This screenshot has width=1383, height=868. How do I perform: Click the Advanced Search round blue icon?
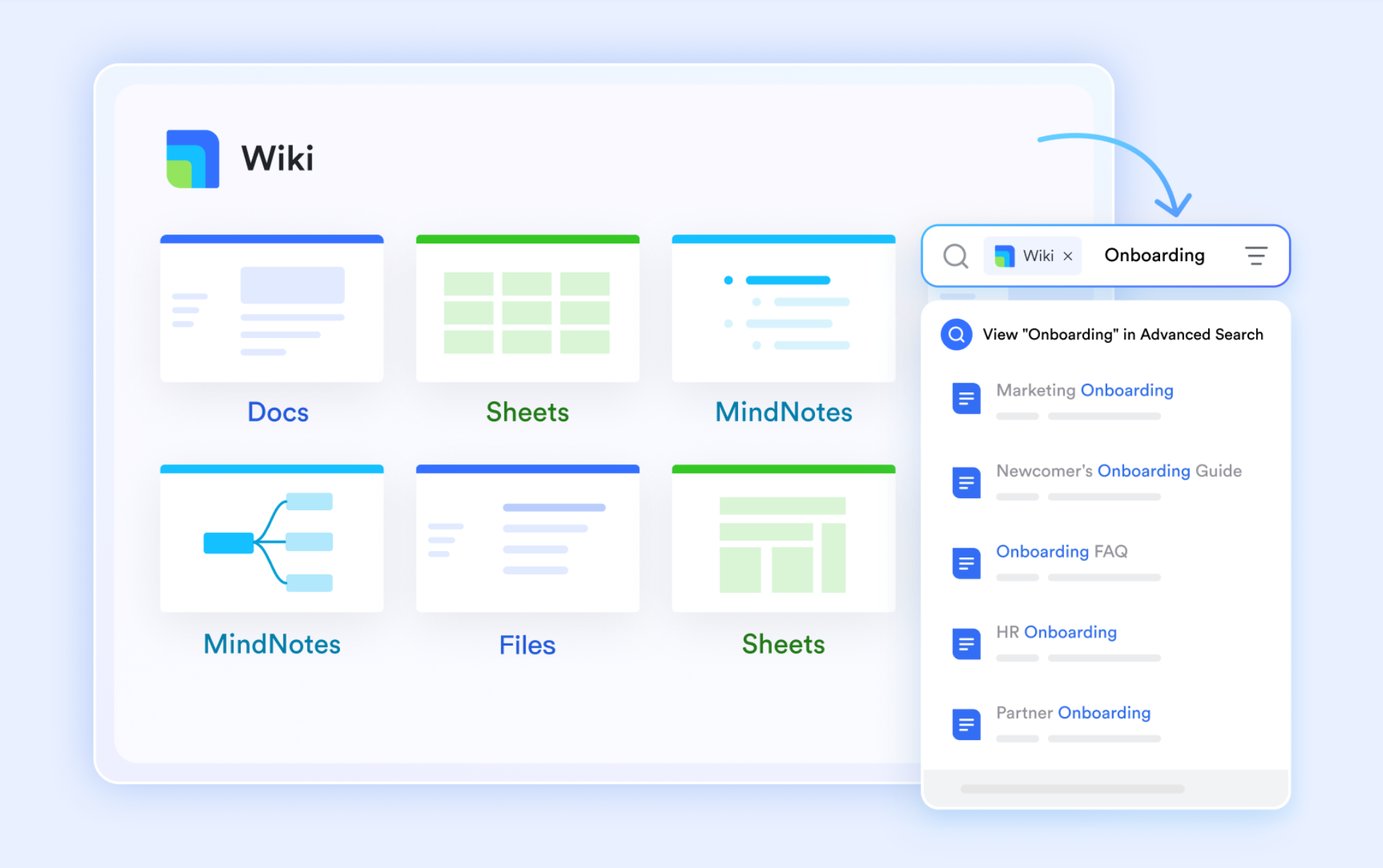[956, 334]
